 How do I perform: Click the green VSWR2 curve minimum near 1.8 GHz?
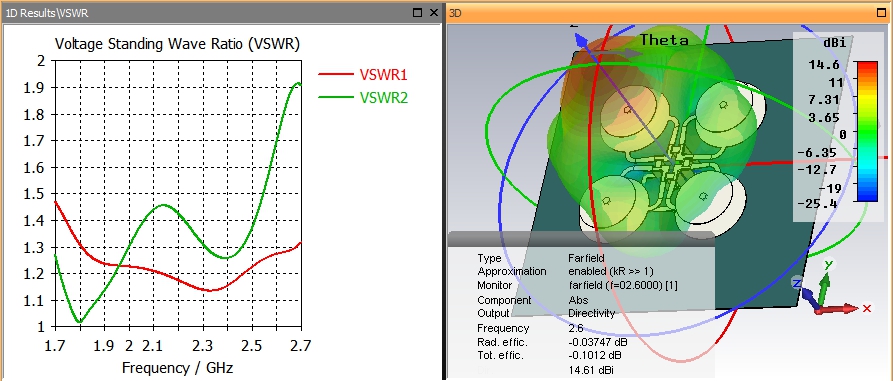click(79, 322)
